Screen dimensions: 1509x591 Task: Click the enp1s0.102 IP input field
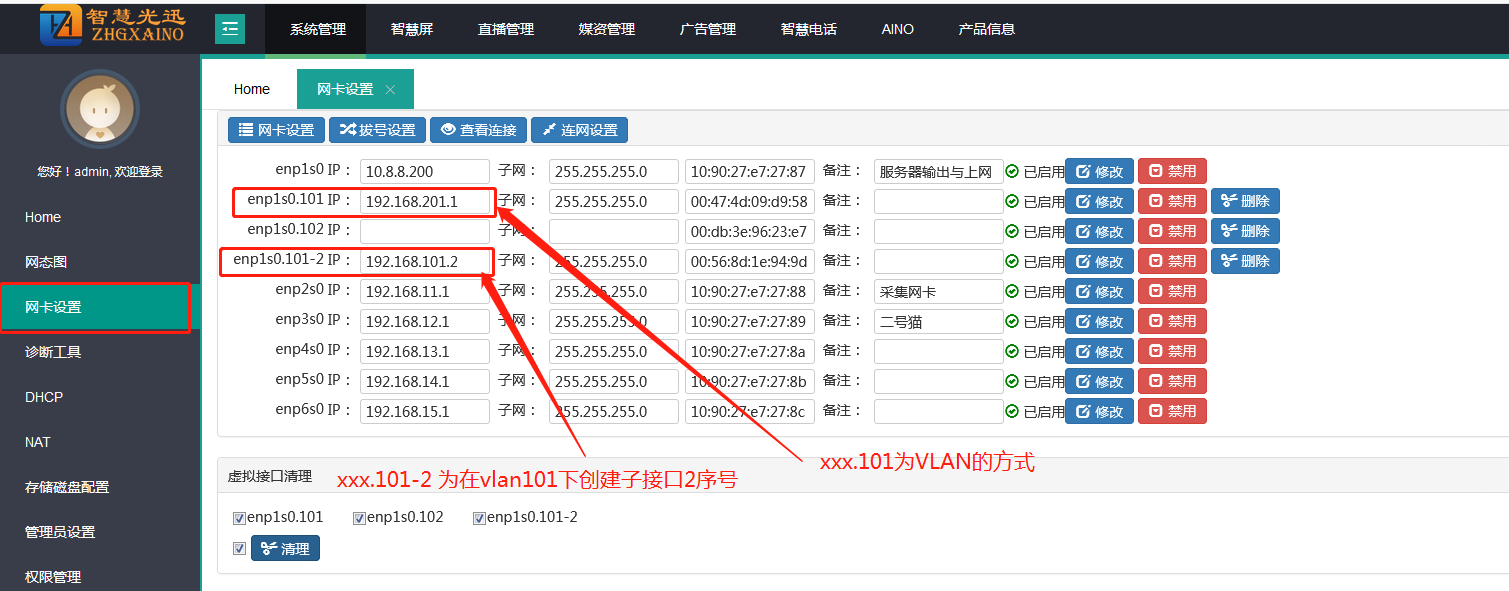coord(424,232)
